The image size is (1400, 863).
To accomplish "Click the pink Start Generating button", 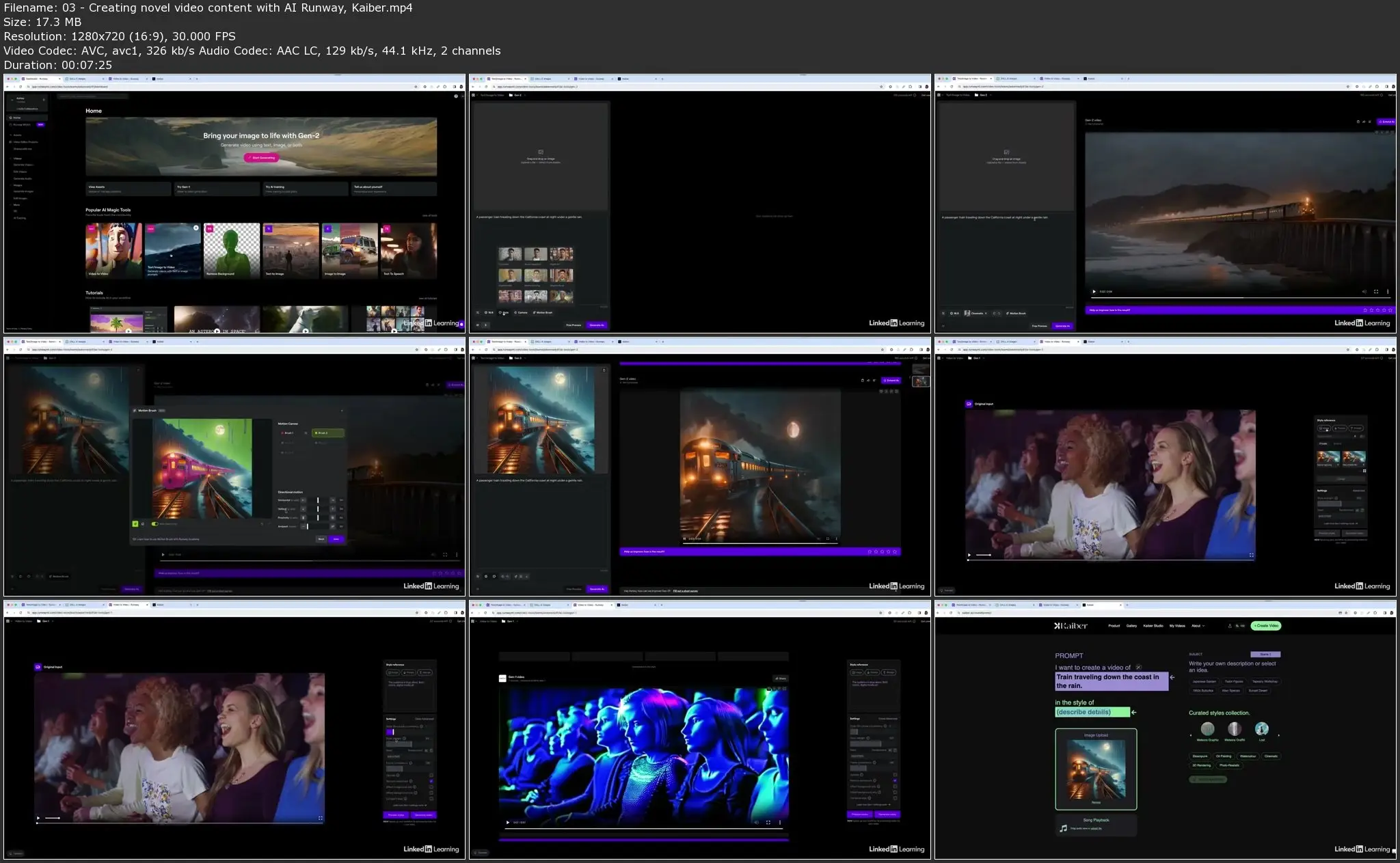I will click(261, 158).
